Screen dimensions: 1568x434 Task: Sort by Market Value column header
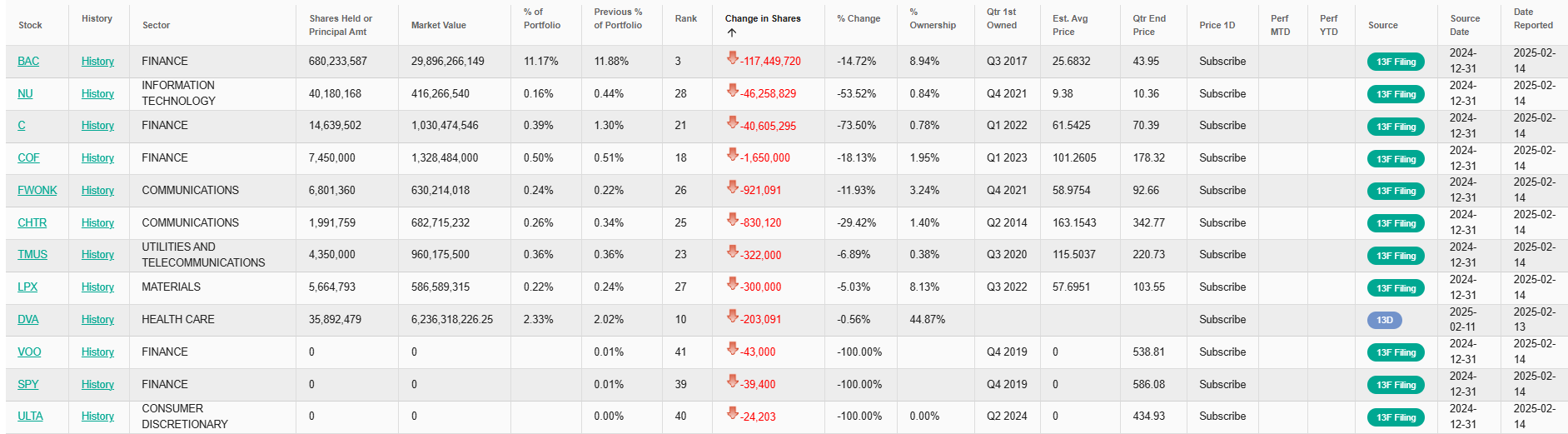tap(439, 25)
